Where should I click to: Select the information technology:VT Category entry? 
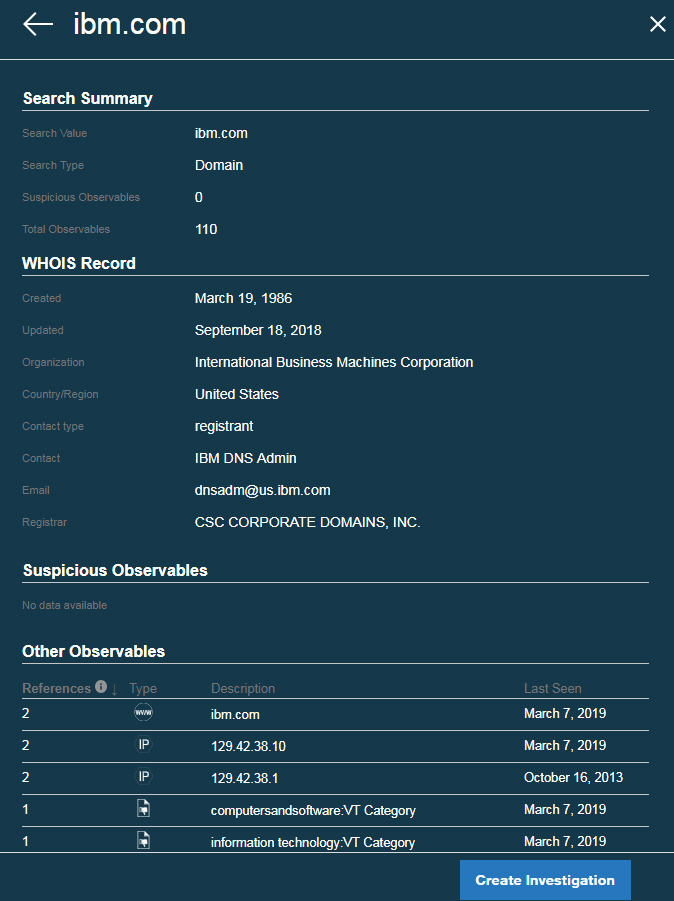click(312, 842)
